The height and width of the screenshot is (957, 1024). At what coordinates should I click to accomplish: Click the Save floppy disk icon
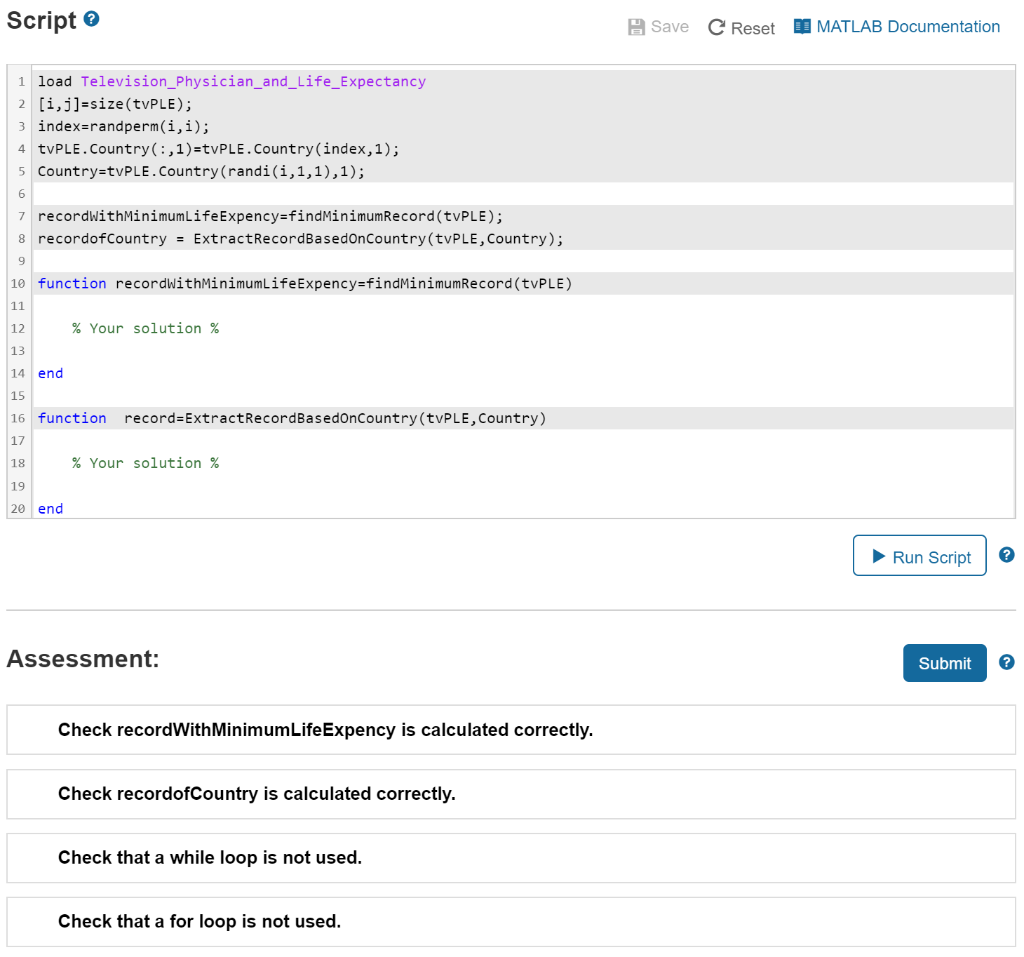(636, 27)
